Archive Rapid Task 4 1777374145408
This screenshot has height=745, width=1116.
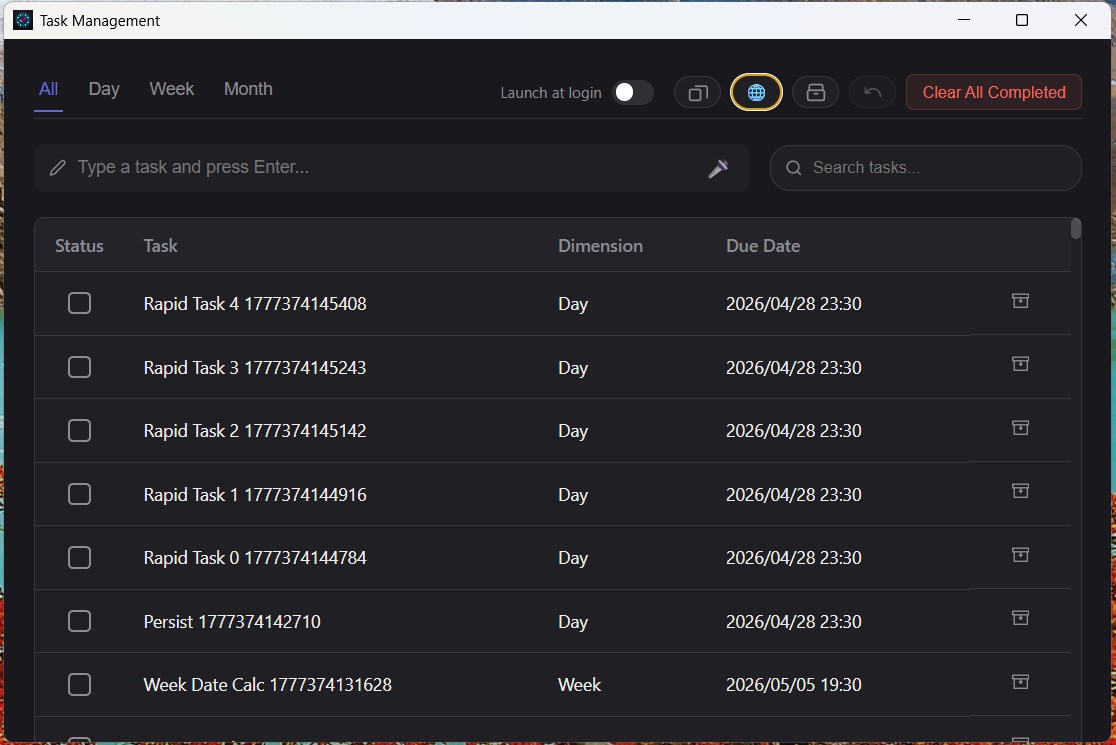[x=1020, y=301]
